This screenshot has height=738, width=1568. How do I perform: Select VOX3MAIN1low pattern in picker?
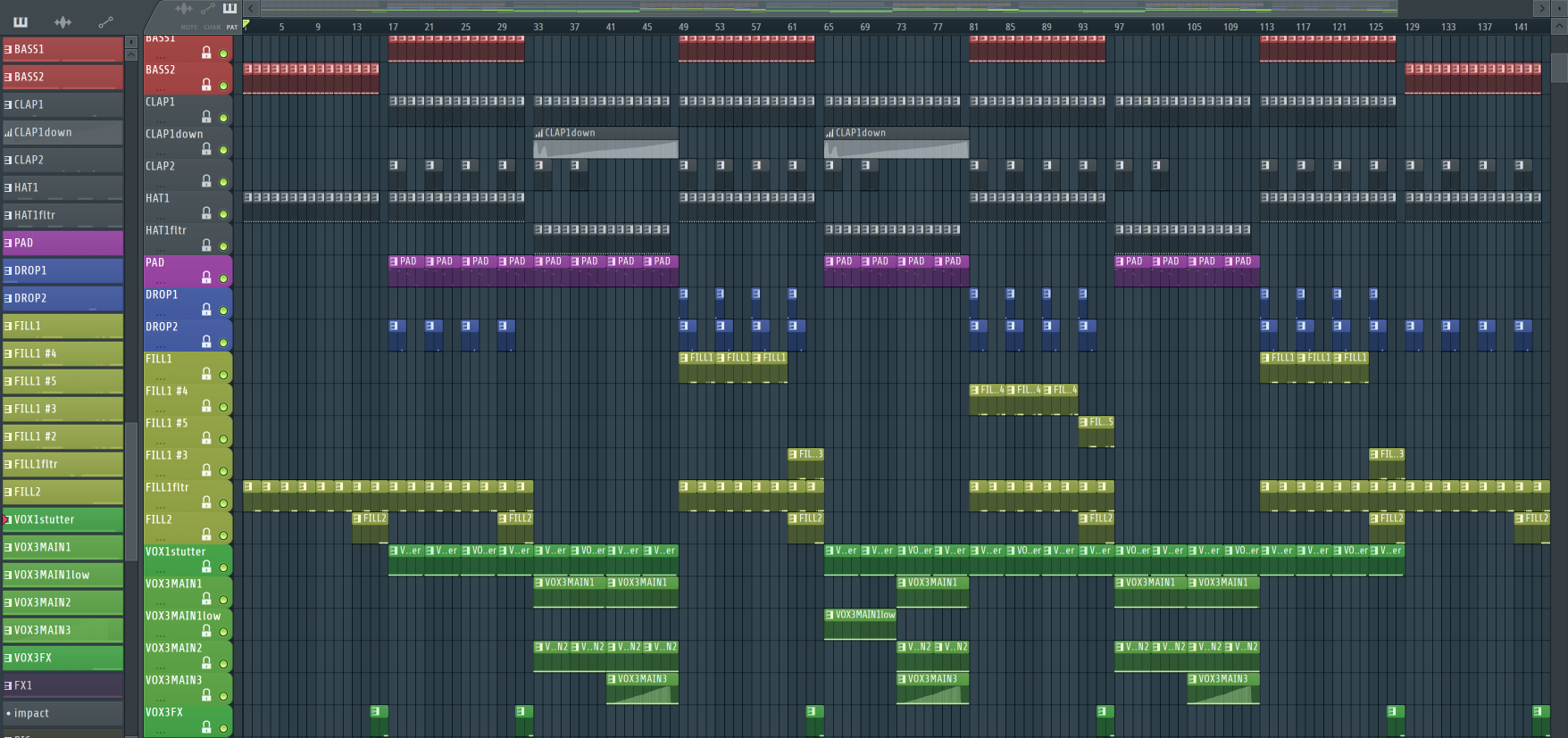coord(63,575)
